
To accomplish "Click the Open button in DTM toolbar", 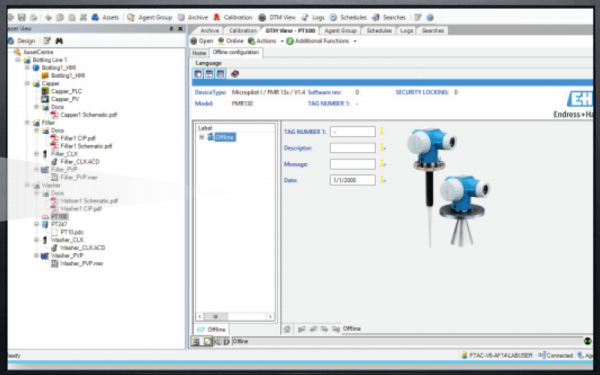I will [x=202, y=41].
